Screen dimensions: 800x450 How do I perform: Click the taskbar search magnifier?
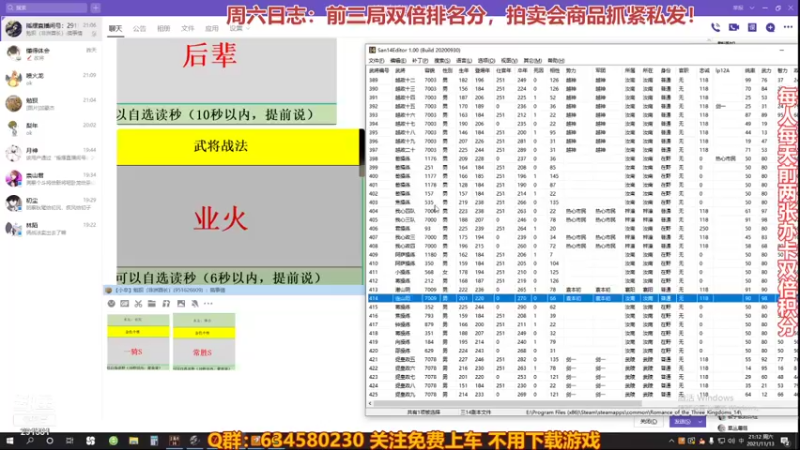[x=30, y=441]
